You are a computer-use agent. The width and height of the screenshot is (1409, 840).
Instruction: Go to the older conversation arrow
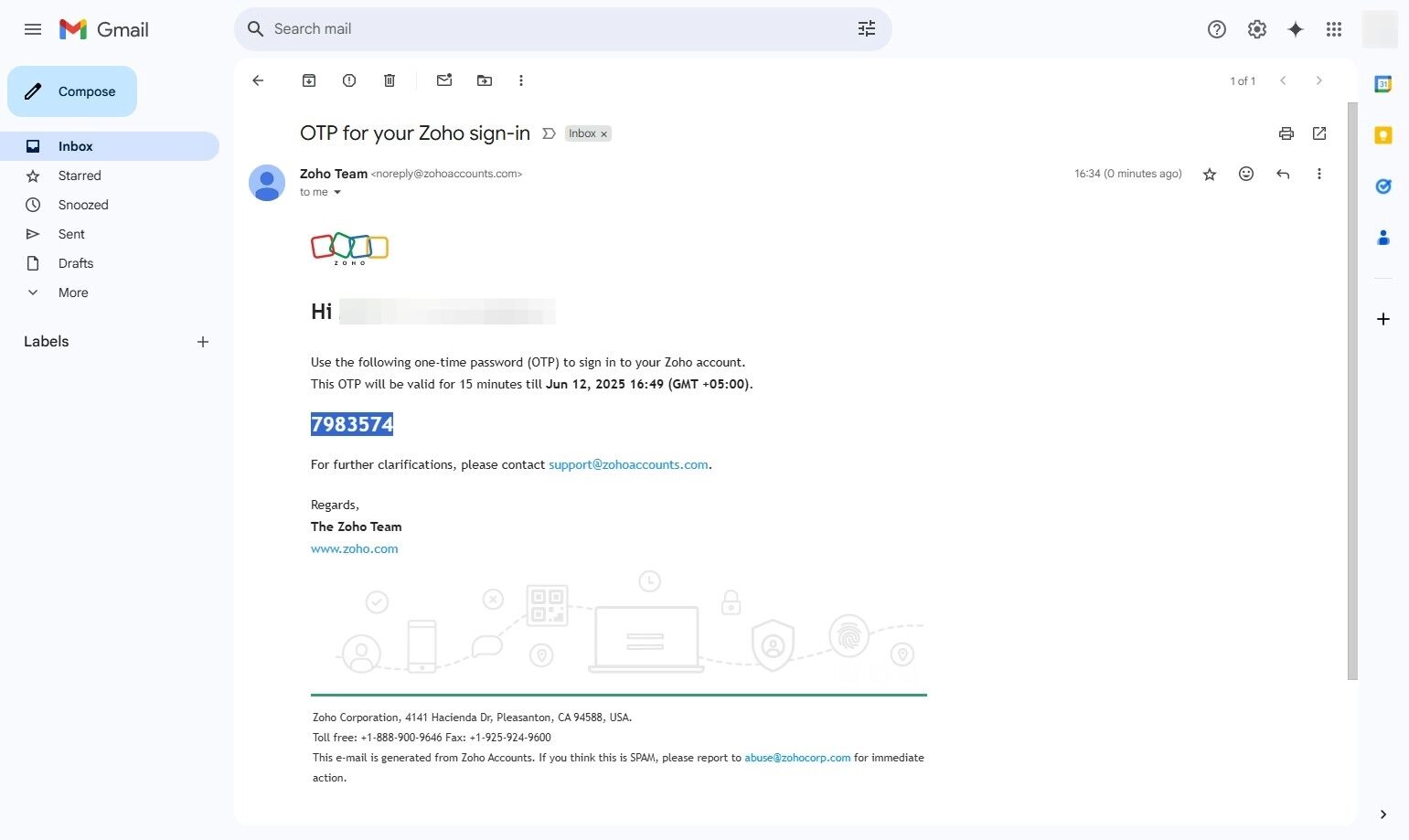pyautogui.click(x=1318, y=80)
